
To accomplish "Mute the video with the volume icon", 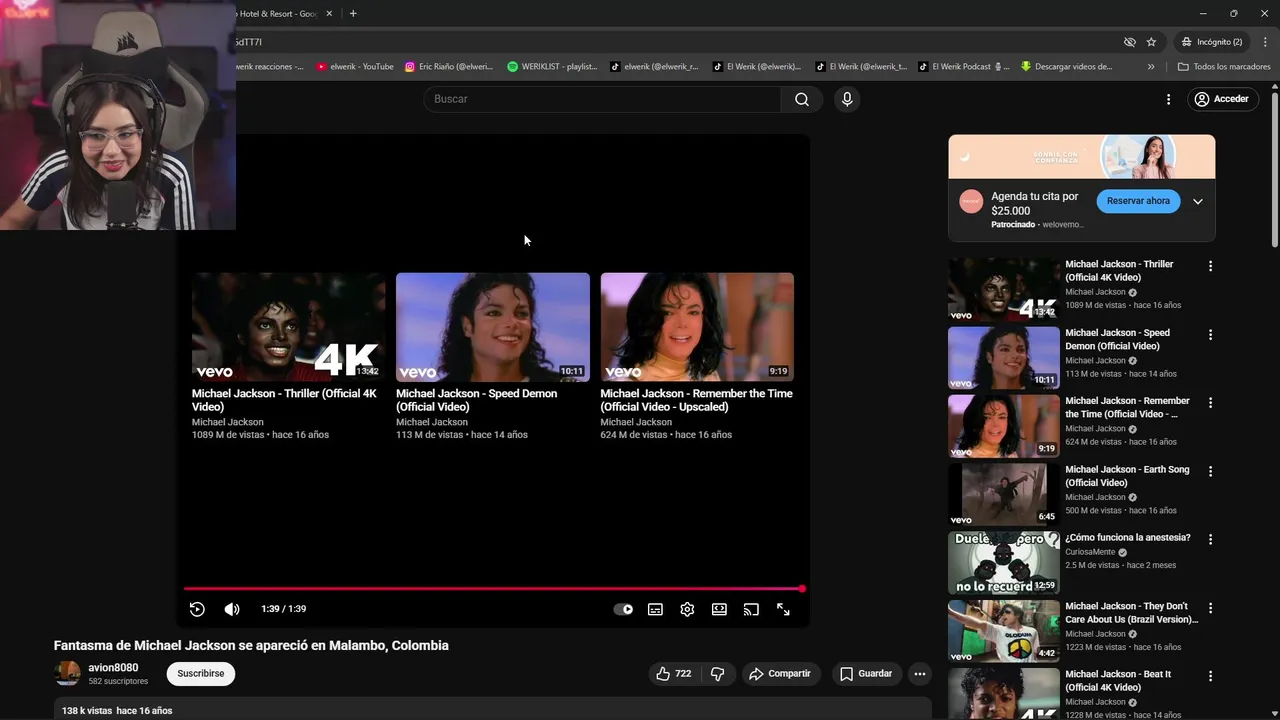I will (x=232, y=609).
